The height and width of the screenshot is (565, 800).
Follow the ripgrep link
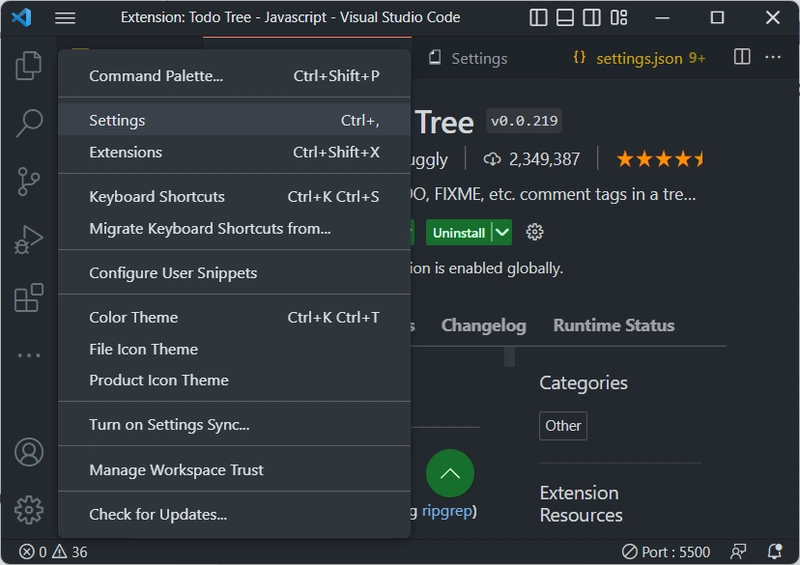pos(447,511)
